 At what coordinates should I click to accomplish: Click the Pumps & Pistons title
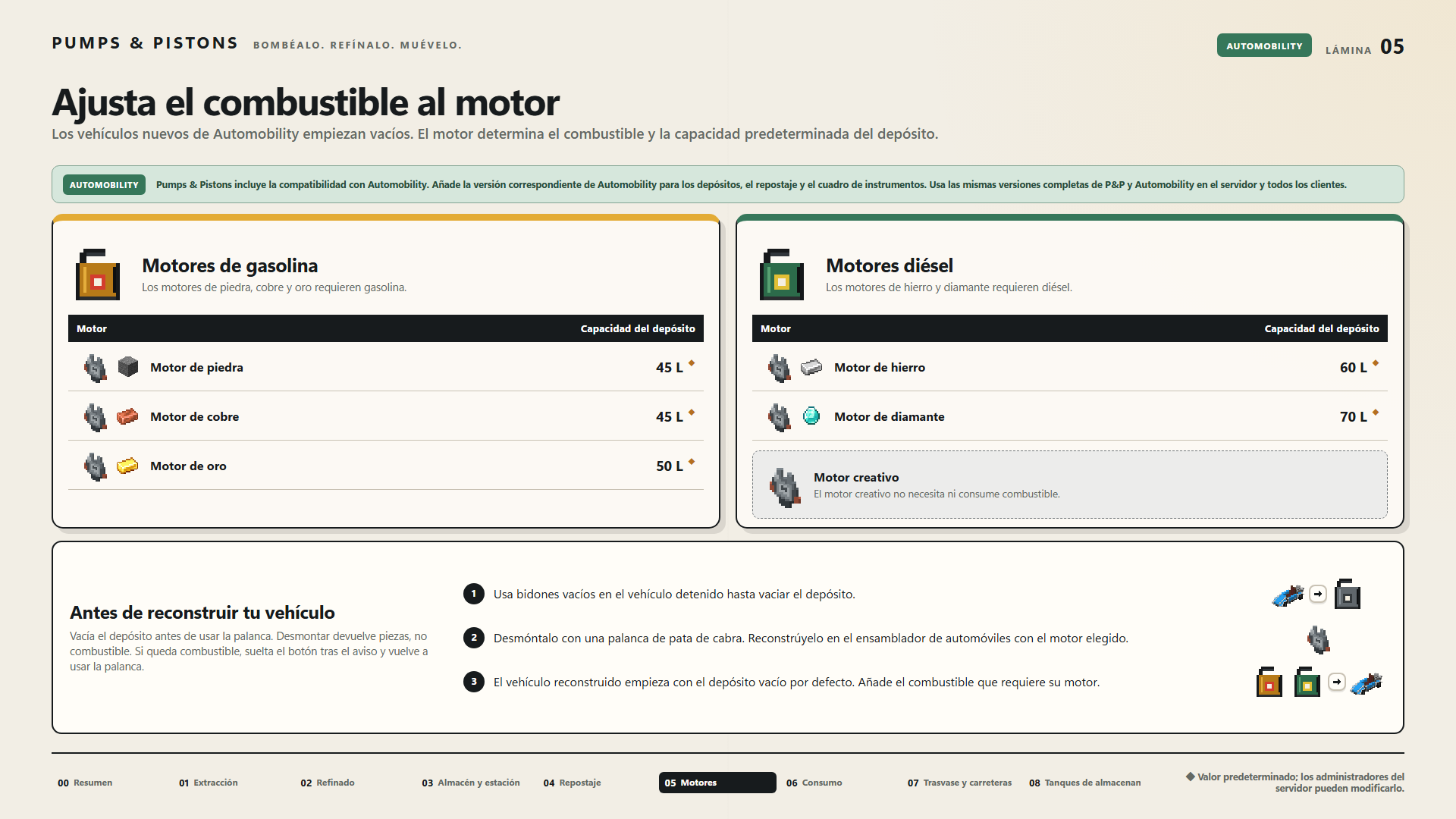pyautogui.click(x=145, y=43)
